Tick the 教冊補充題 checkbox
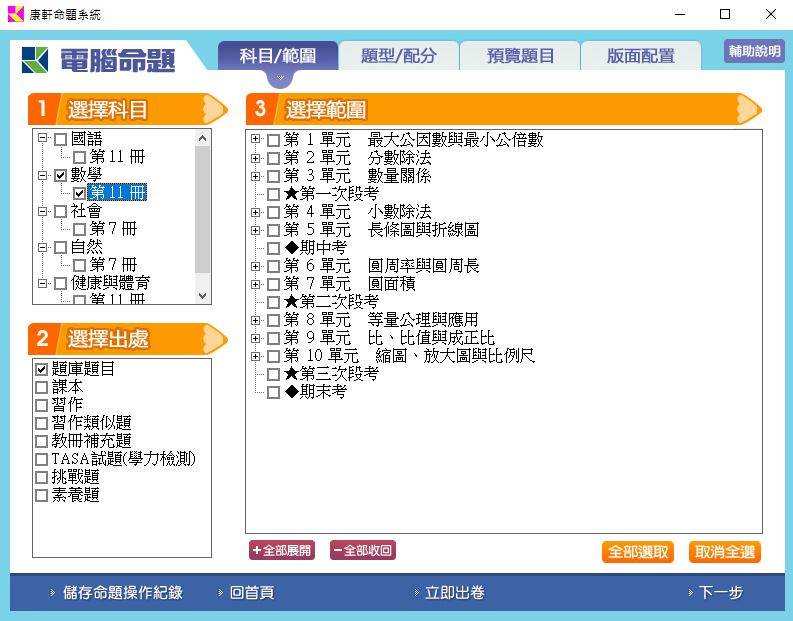This screenshot has width=793, height=621. (x=41, y=441)
